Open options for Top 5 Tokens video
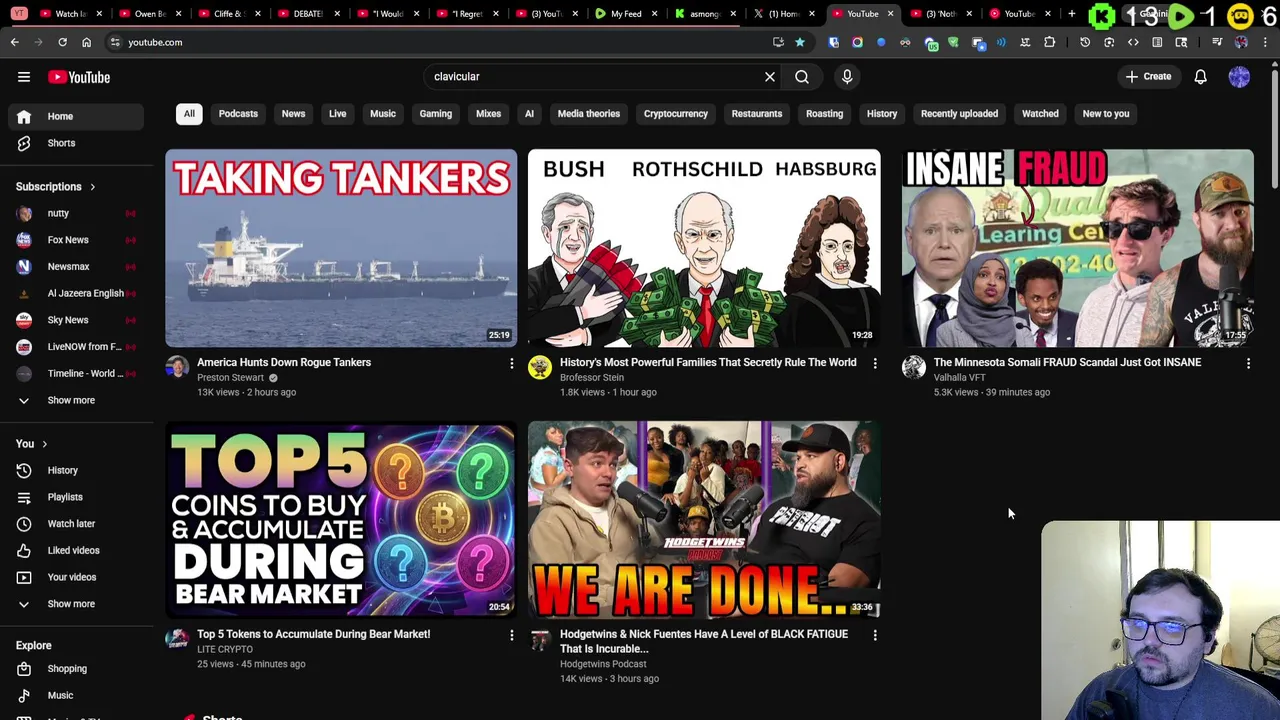 pos(511,635)
